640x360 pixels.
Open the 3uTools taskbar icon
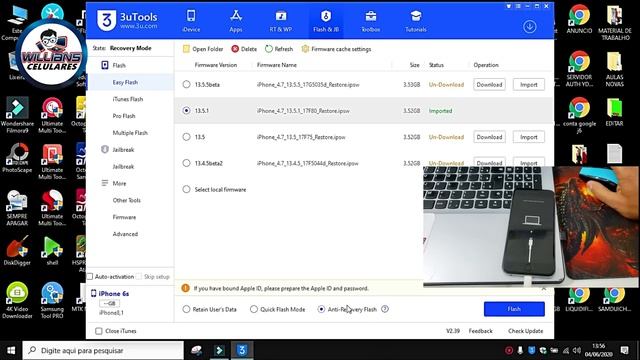[x=242, y=350]
